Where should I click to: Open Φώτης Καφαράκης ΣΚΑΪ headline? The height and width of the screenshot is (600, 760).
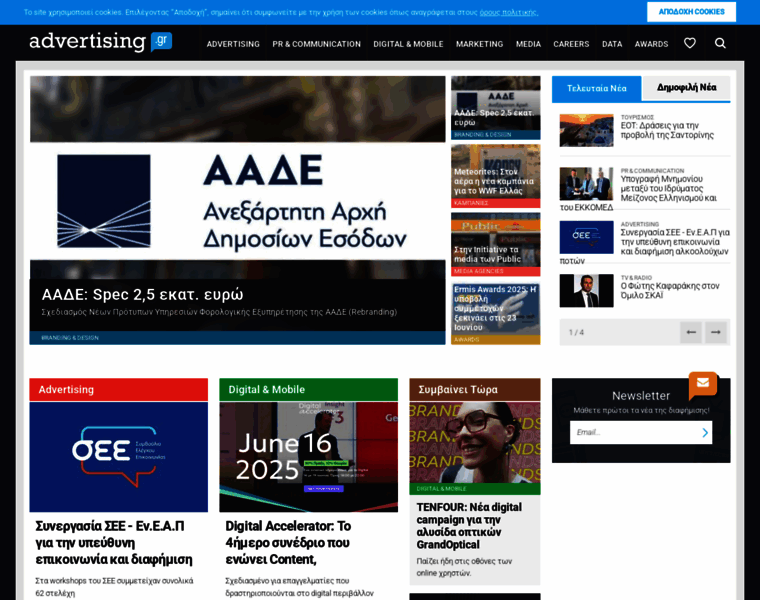tap(670, 291)
